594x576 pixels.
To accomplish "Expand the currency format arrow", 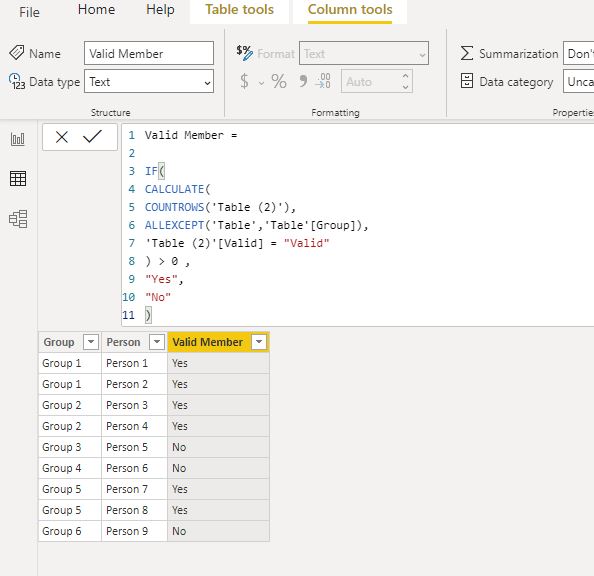I will coord(261,83).
